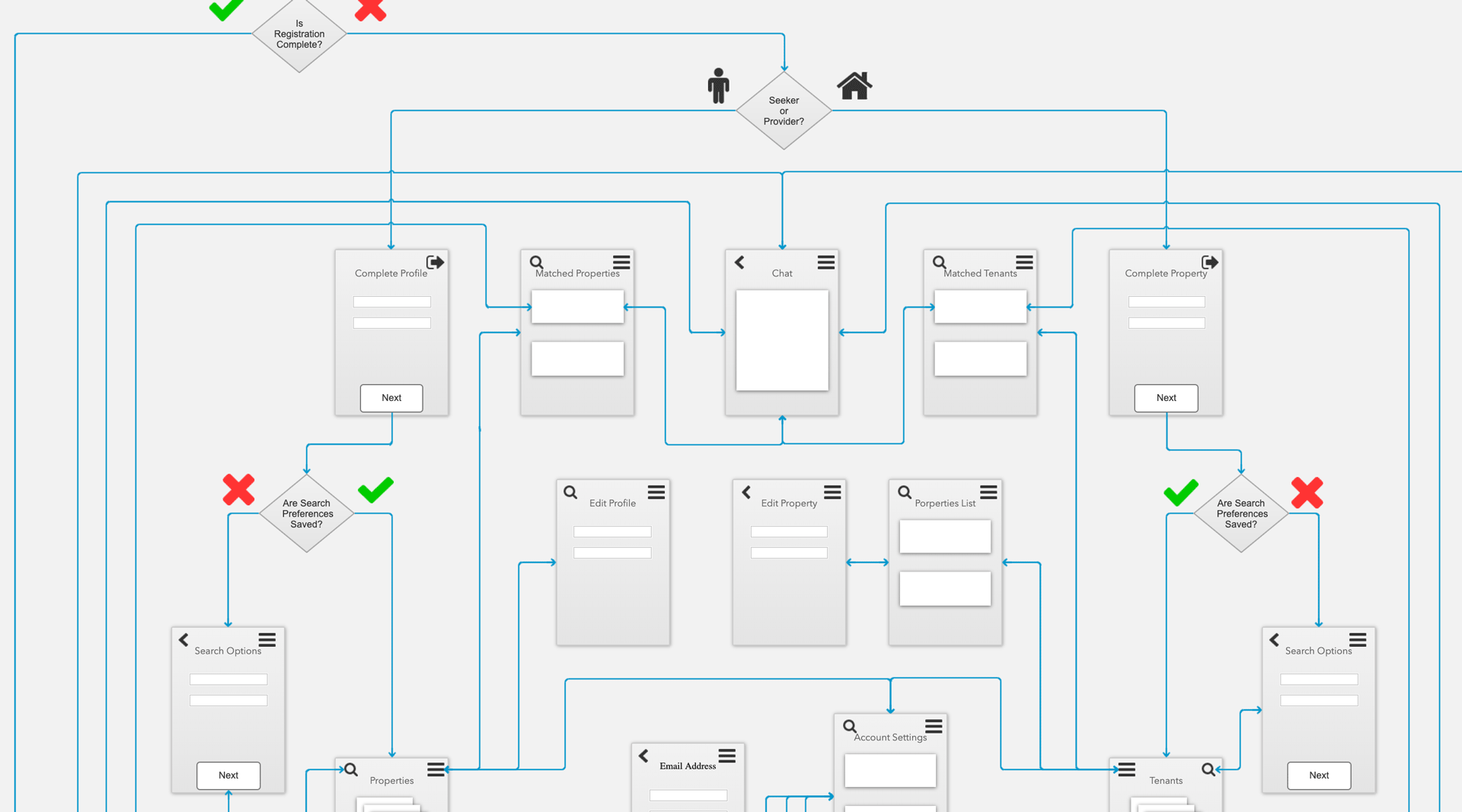Select the Seeker or Provider decision diamond

(784, 111)
